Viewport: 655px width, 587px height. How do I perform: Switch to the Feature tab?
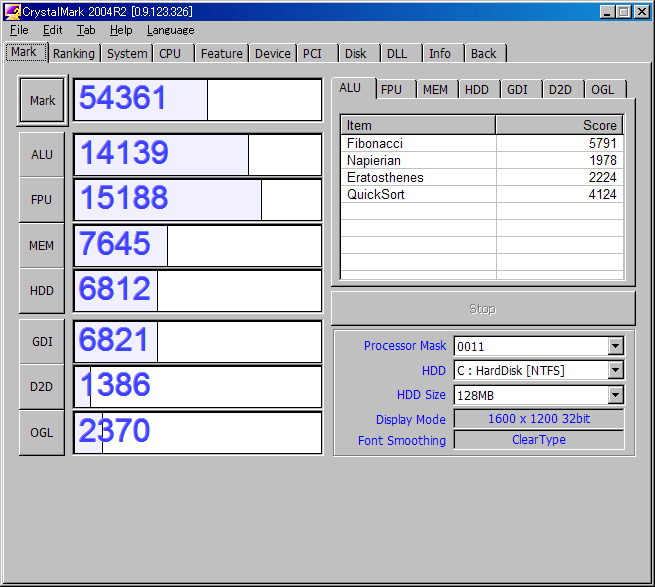coord(221,53)
